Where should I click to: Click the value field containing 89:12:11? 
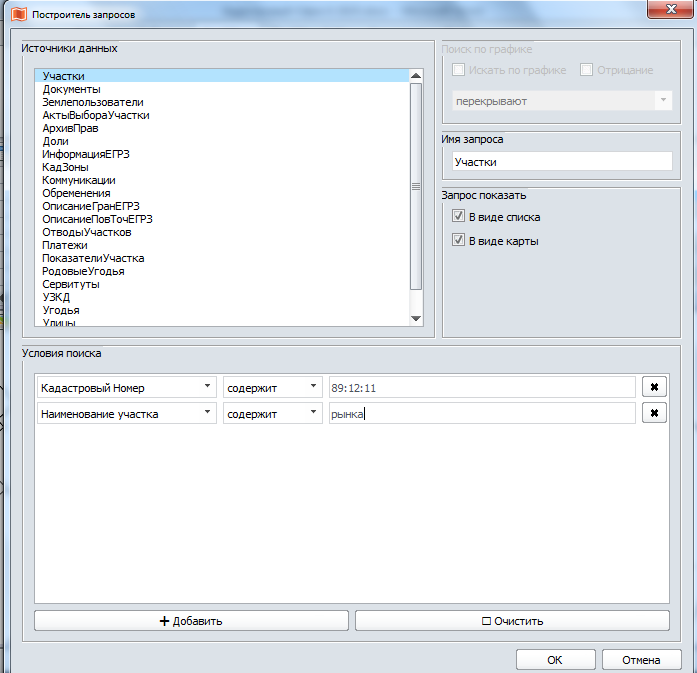481,387
